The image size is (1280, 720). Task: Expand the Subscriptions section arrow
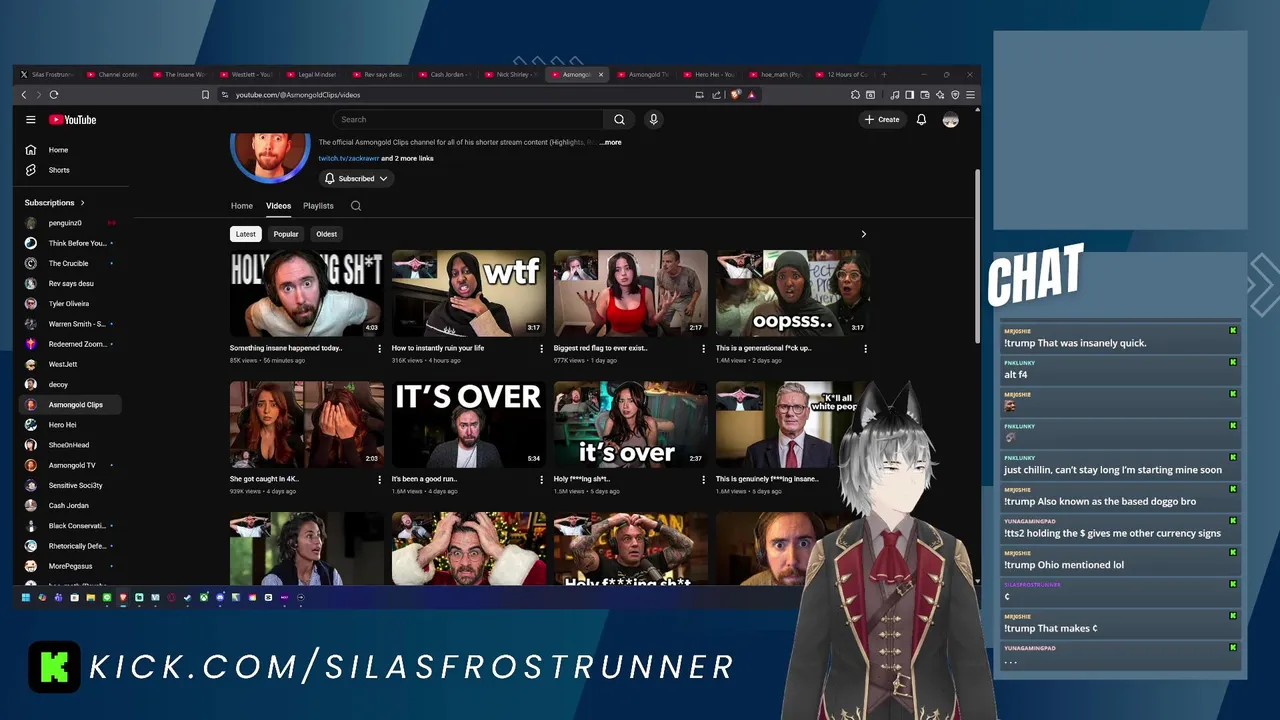coord(82,203)
